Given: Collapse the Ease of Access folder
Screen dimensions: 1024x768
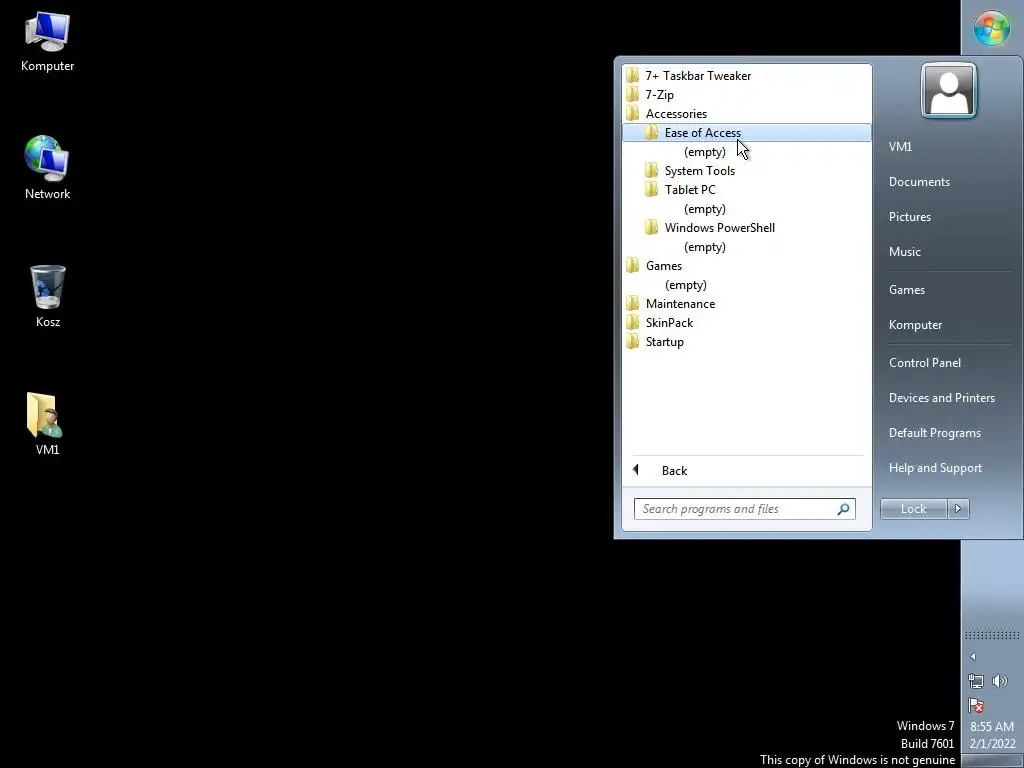Looking at the screenshot, I should (x=746, y=133).
